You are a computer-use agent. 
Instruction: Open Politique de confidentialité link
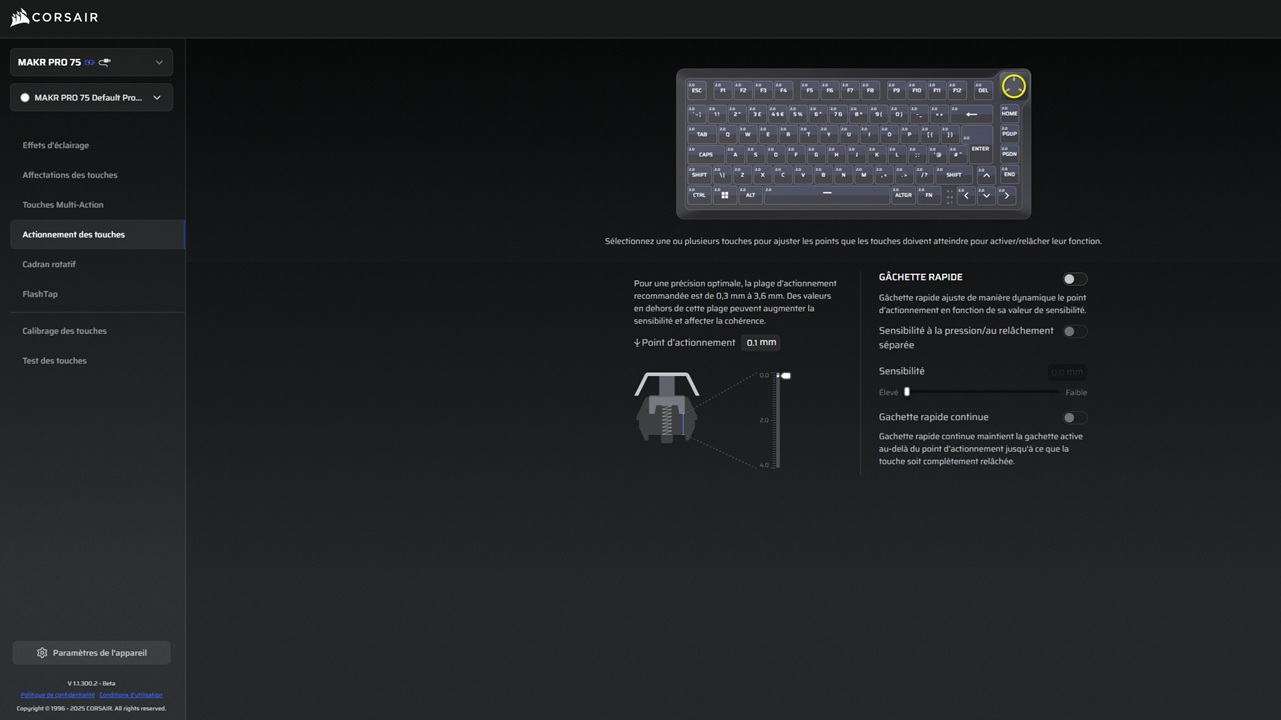click(x=57, y=695)
